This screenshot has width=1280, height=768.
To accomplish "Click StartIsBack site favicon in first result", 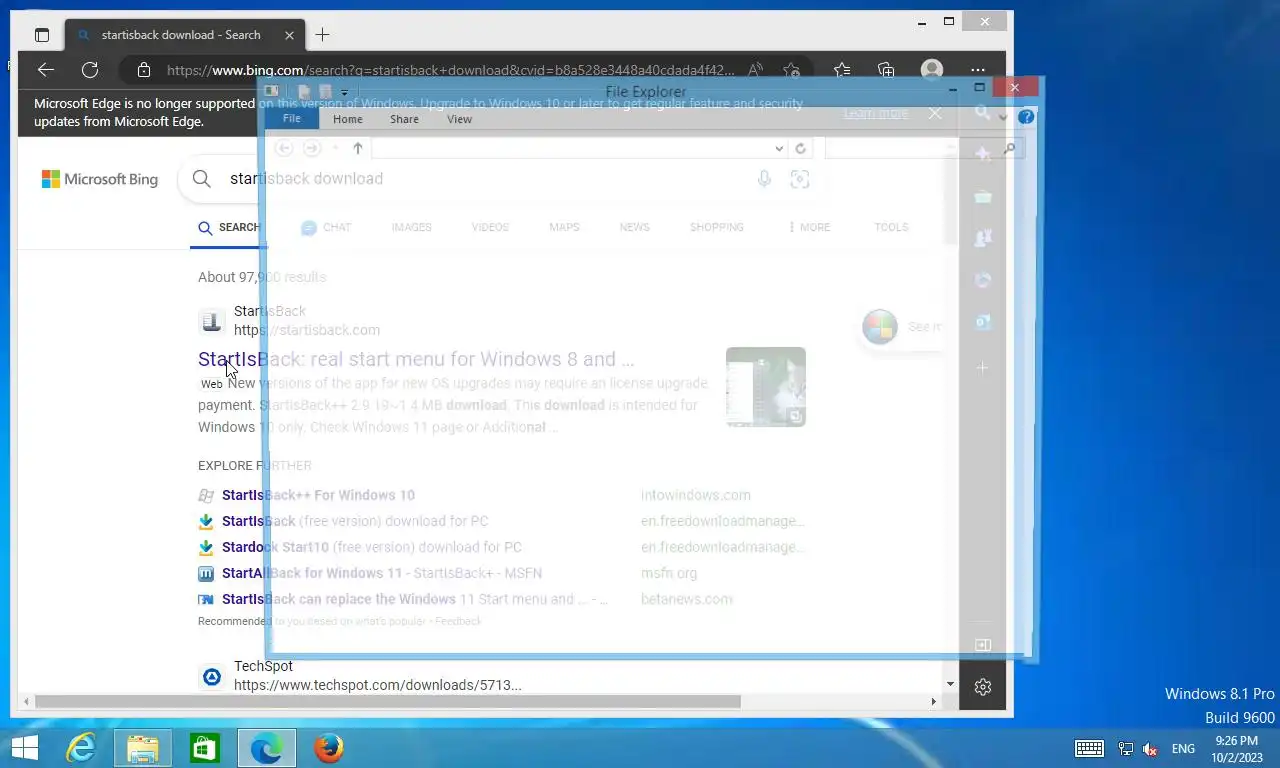I will click(x=211, y=321).
